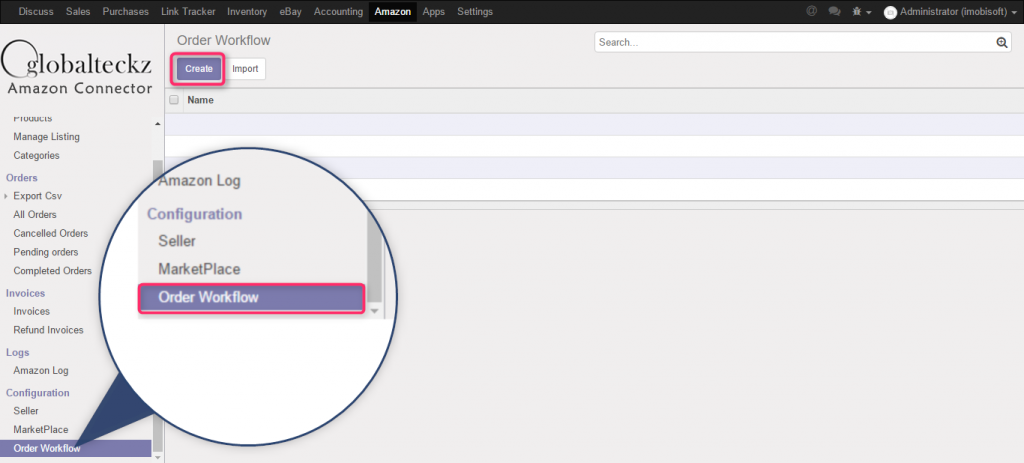The height and width of the screenshot is (463, 1024).
Task: Expand the Export Csv tree item
Action: click(7, 196)
